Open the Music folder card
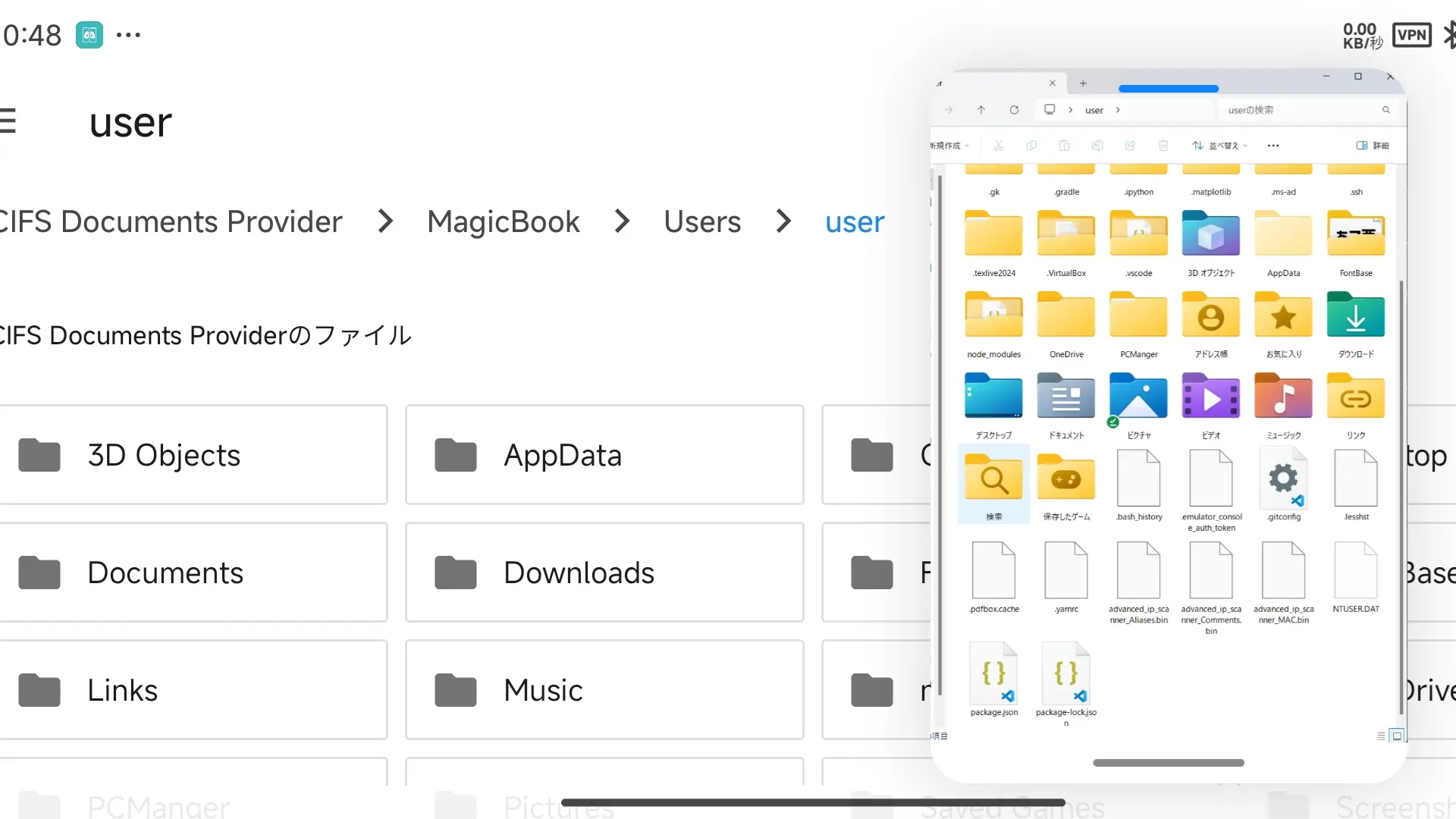Screen dimensions: 1456x819 tap(604, 690)
